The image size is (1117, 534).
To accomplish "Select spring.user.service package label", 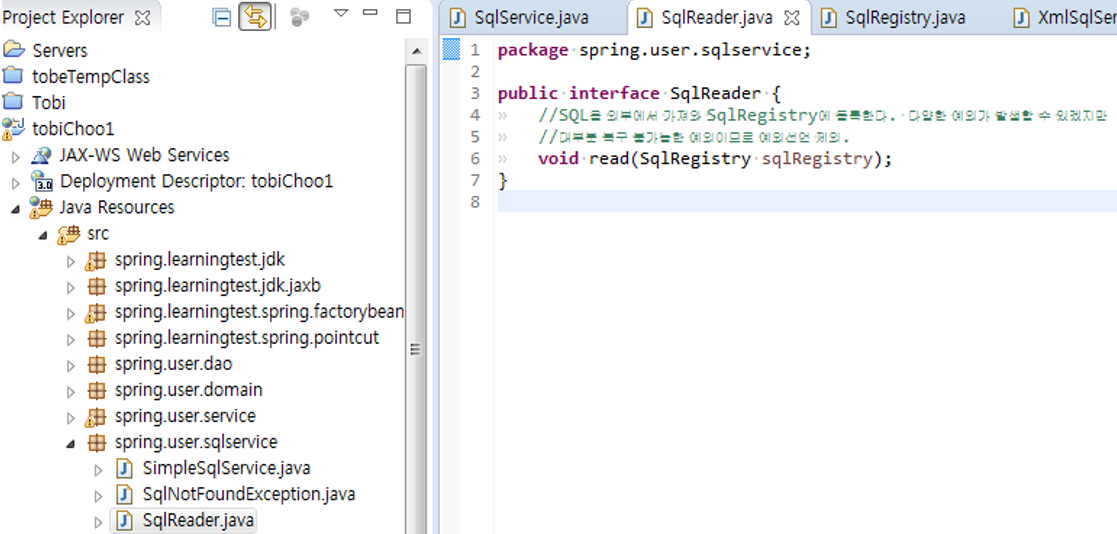I will (185, 416).
